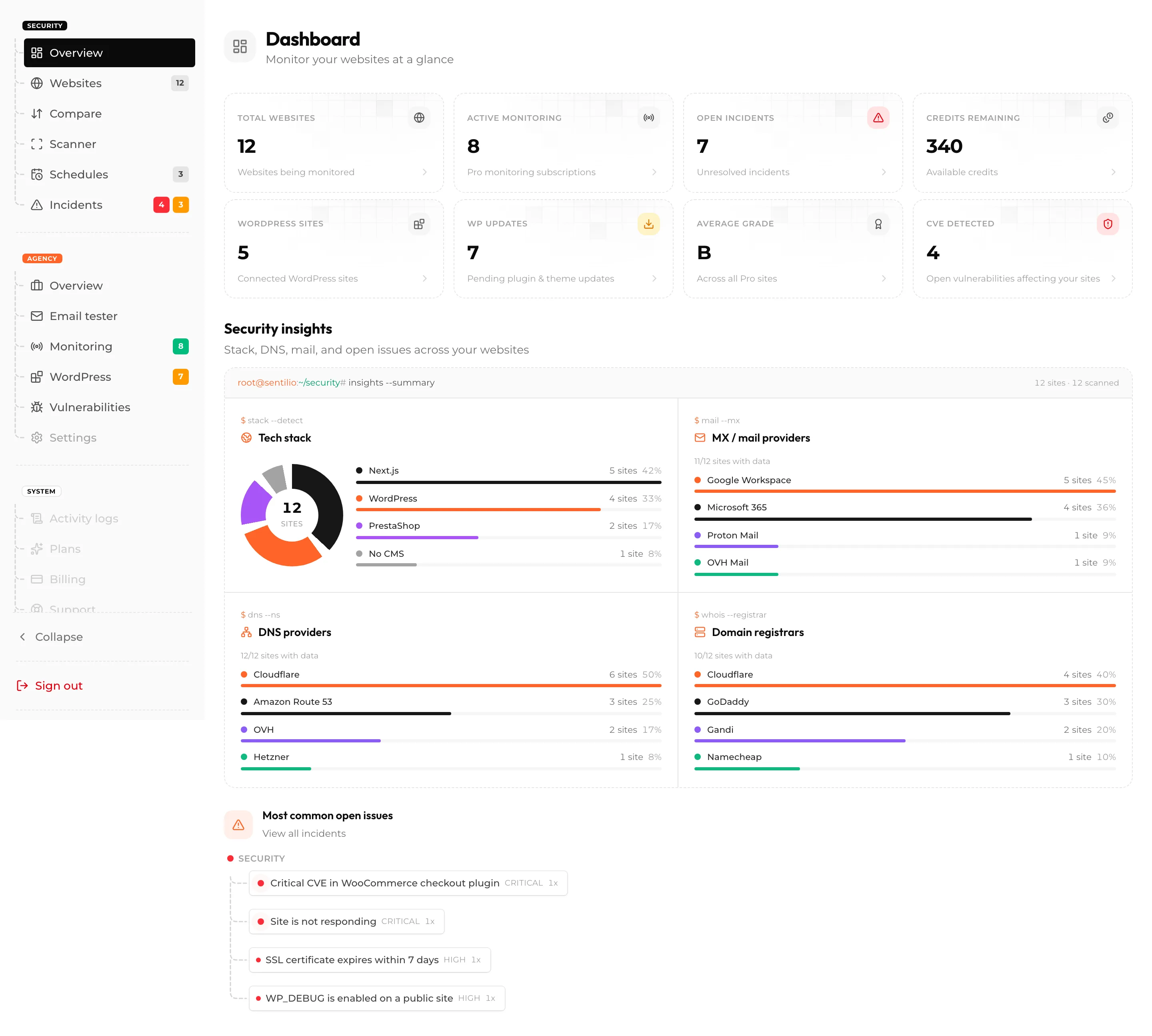Open the WP Updates card chevron
This screenshot has height=1036, width=1152.
654,278
